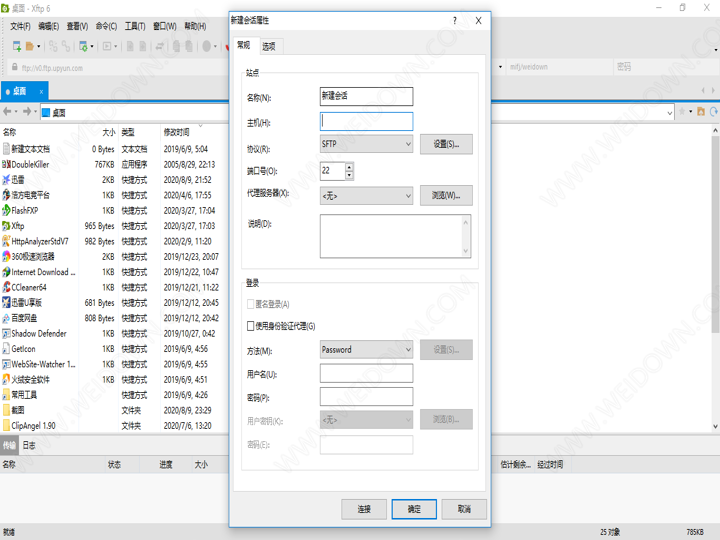Increase port number with up arrow

tap(349, 167)
